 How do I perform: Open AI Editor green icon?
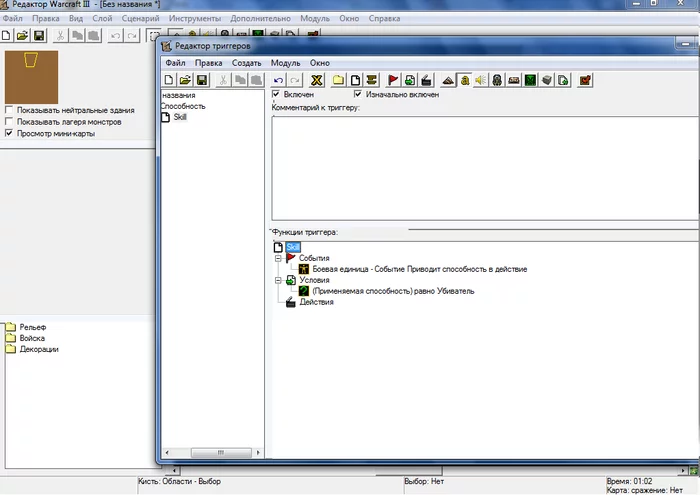[x=530, y=80]
